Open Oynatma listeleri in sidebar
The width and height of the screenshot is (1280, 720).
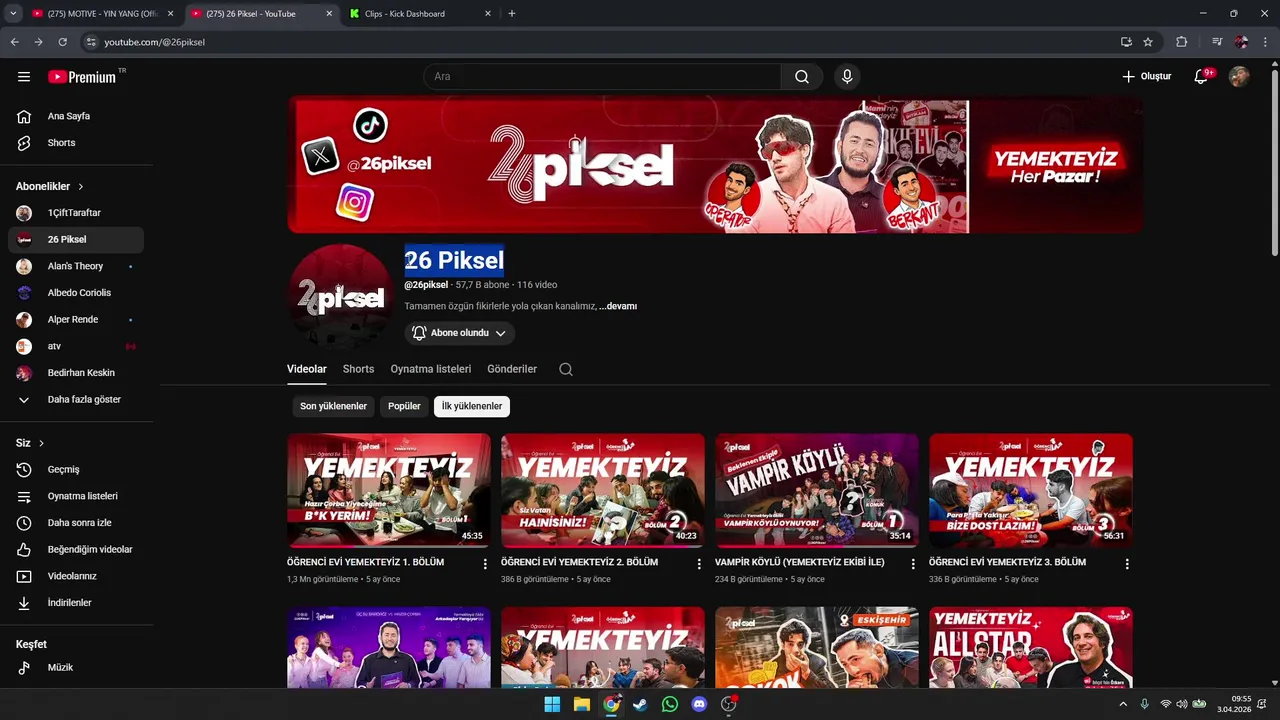[76, 496]
